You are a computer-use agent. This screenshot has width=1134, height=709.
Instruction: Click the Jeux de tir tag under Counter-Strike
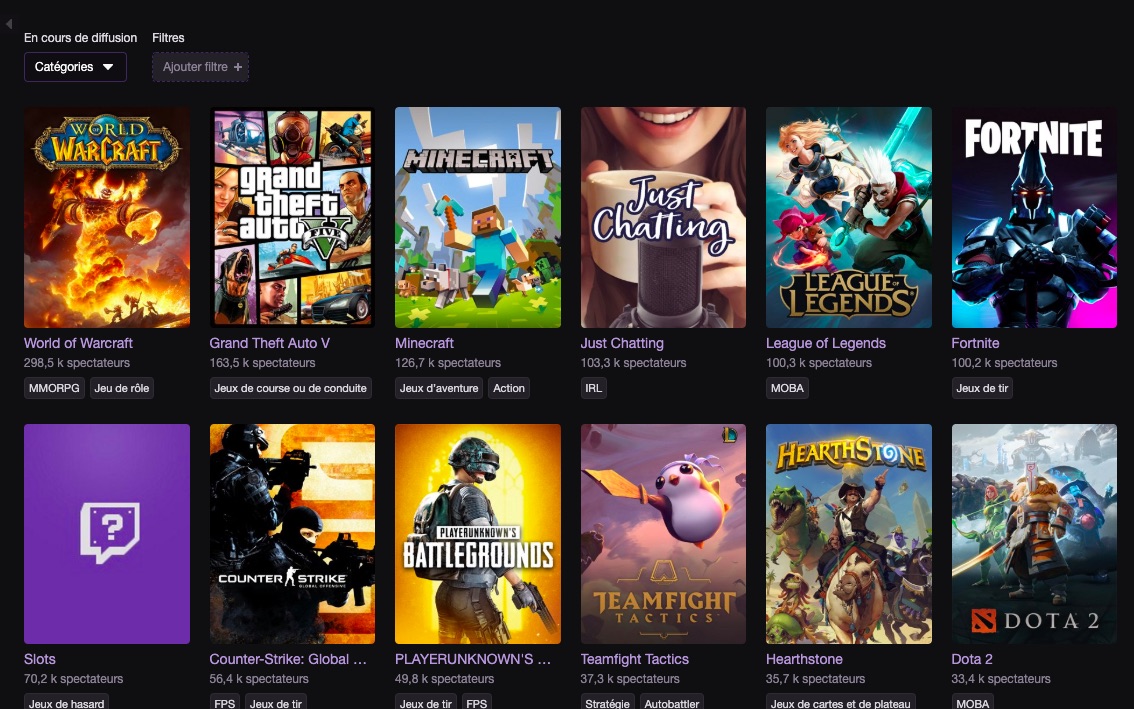tap(276, 702)
